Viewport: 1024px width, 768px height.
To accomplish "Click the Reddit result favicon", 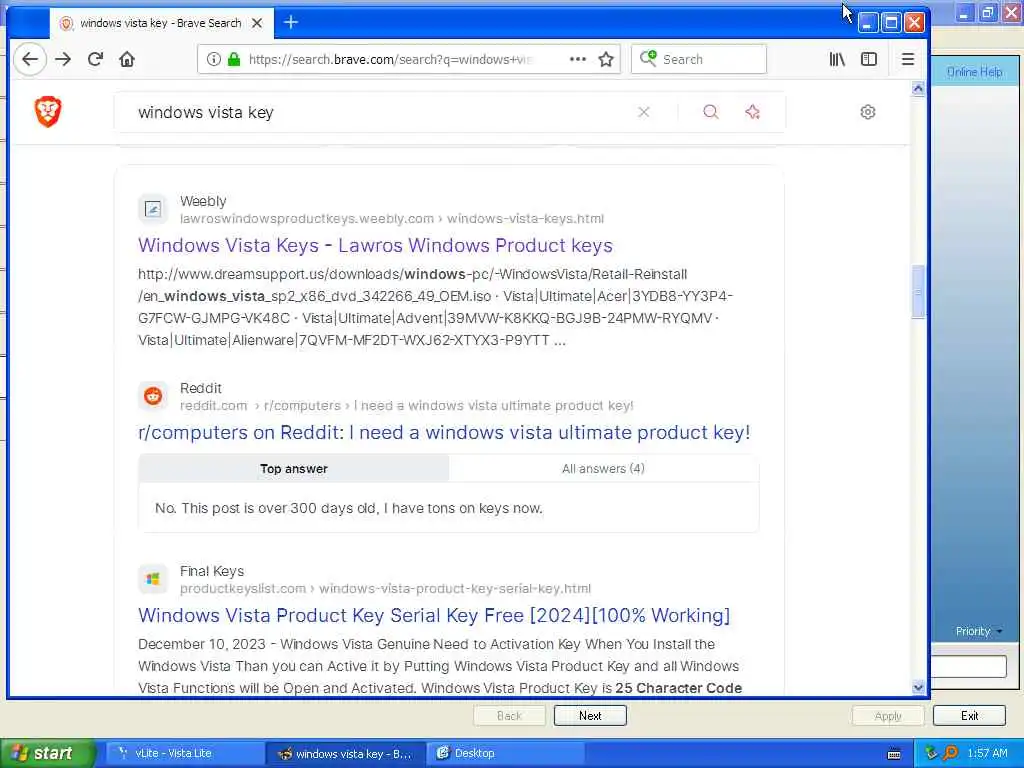I will [x=153, y=396].
